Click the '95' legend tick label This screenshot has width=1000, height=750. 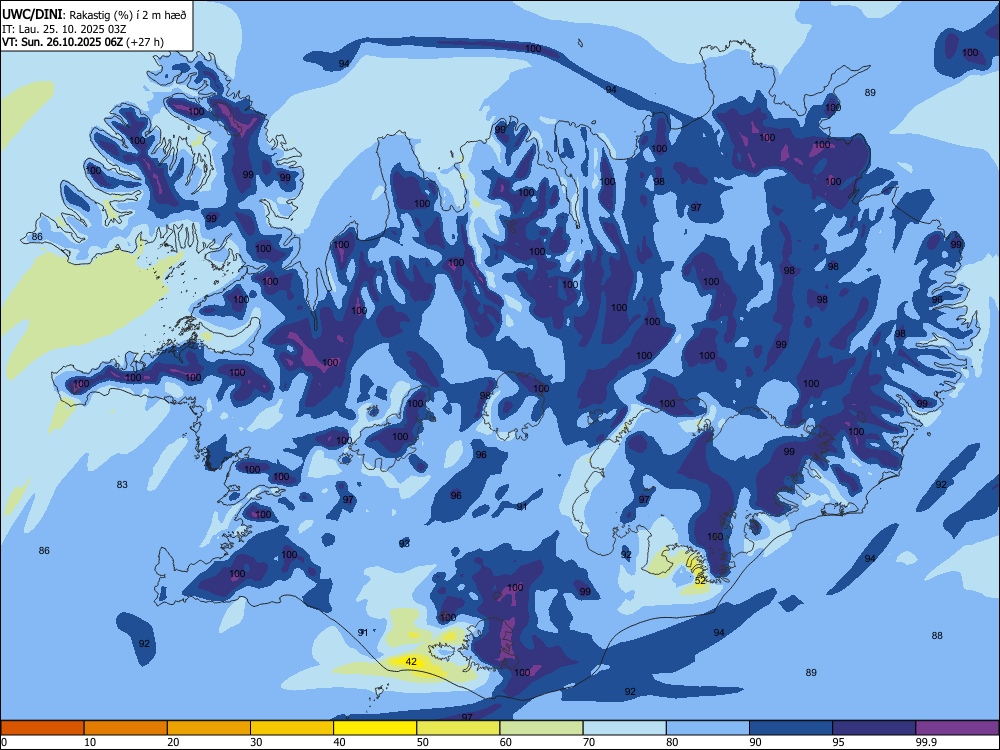tap(838, 742)
